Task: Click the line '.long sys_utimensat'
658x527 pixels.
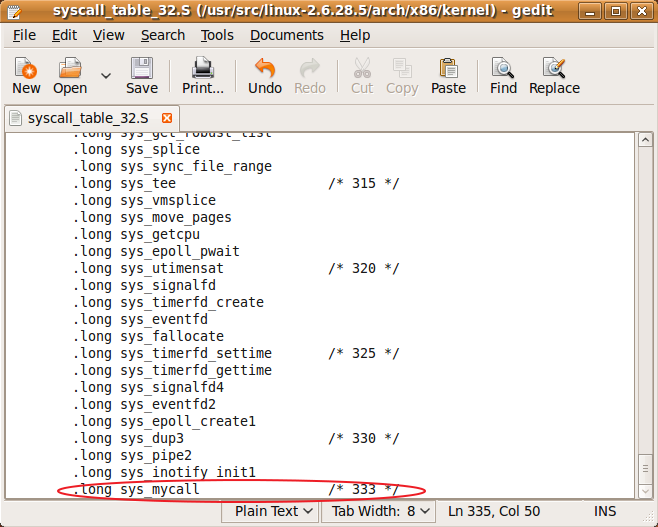Action: pos(148,268)
